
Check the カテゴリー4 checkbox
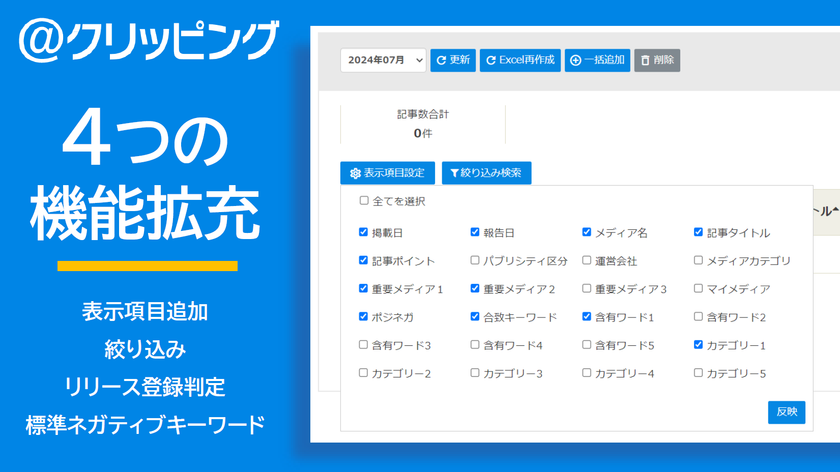click(587, 372)
